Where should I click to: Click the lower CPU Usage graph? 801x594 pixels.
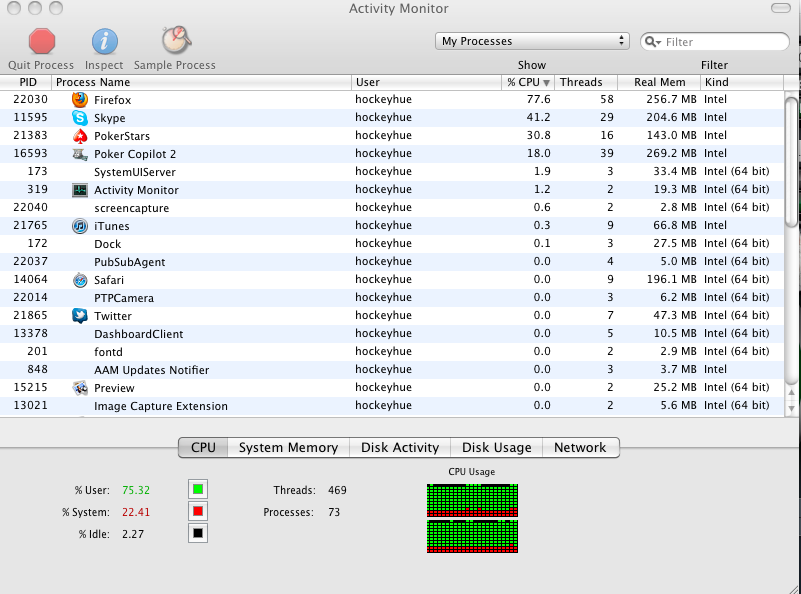click(x=473, y=536)
